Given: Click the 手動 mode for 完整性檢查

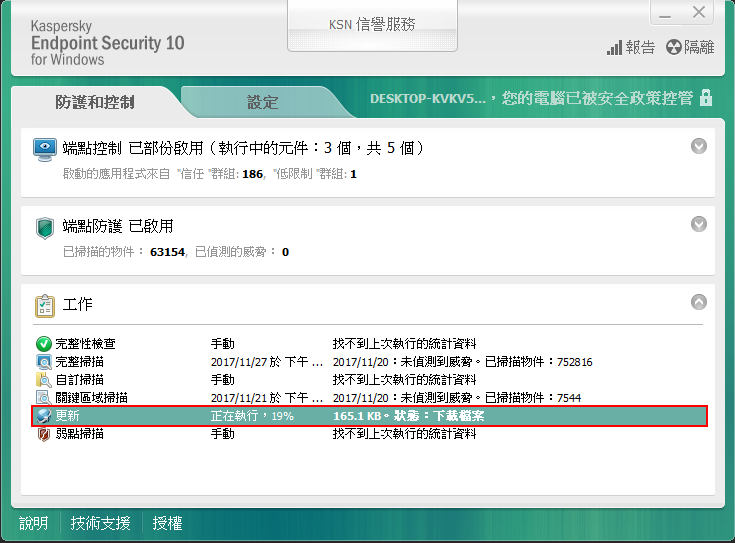Looking at the screenshot, I should [x=222, y=344].
